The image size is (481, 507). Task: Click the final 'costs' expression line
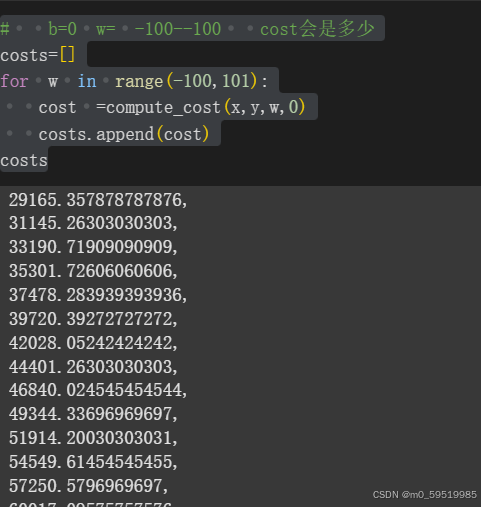coord(24,161)
